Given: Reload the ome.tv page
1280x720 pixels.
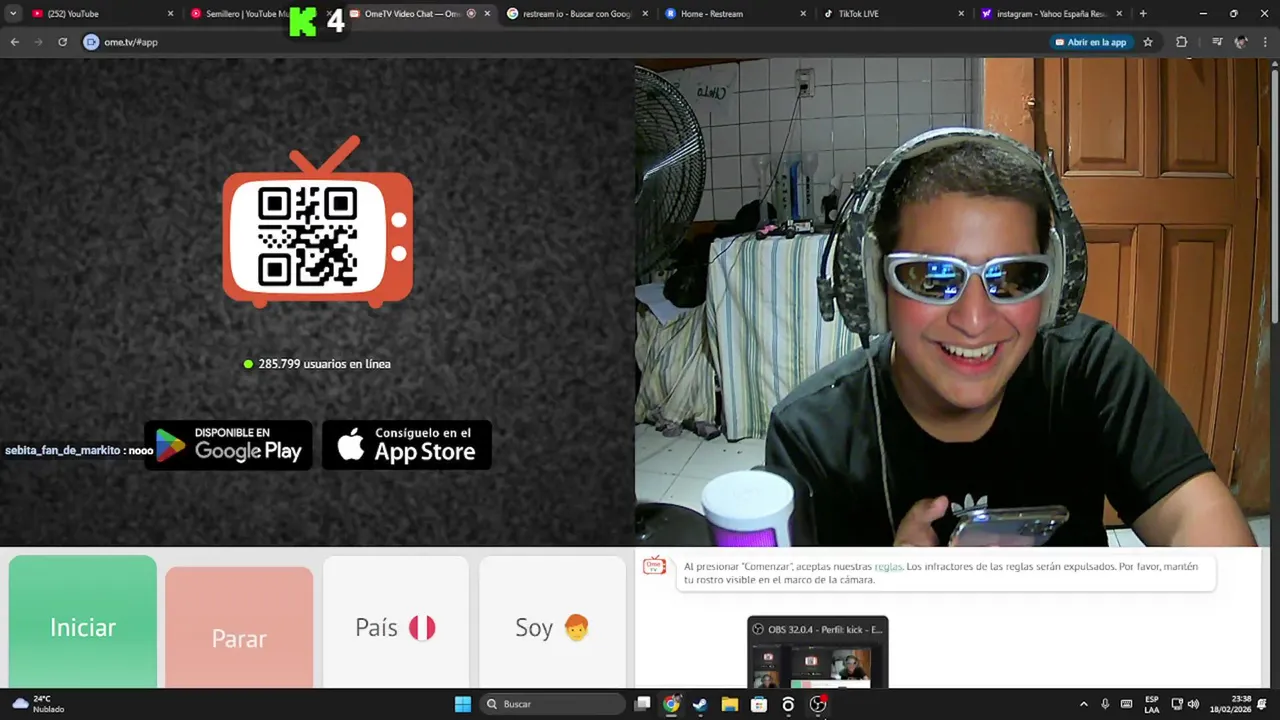Looking at the screenshot, I should pos(63,42).
